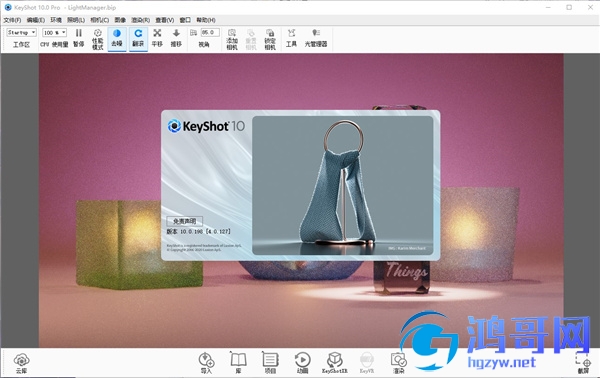This screenshot has height=378, width=600.
Task: Toggle the denoise (去噪) button
Action: (x=117, y=38)
